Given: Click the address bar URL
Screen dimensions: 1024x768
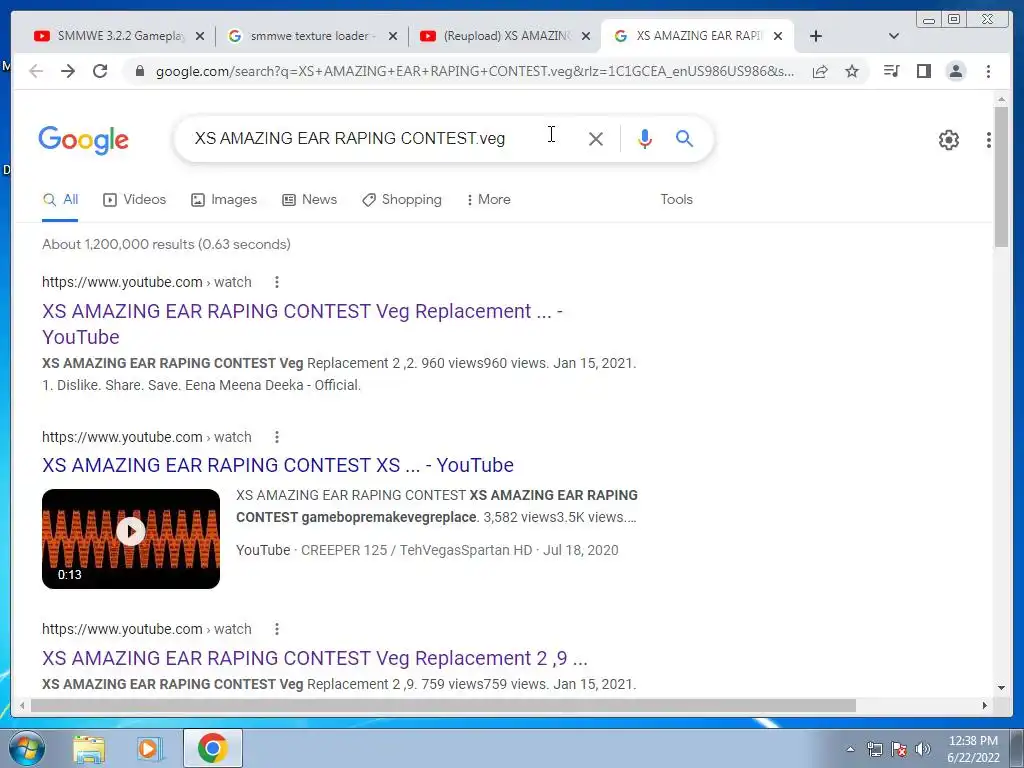Looking at the screenshot, I should 475,71.
